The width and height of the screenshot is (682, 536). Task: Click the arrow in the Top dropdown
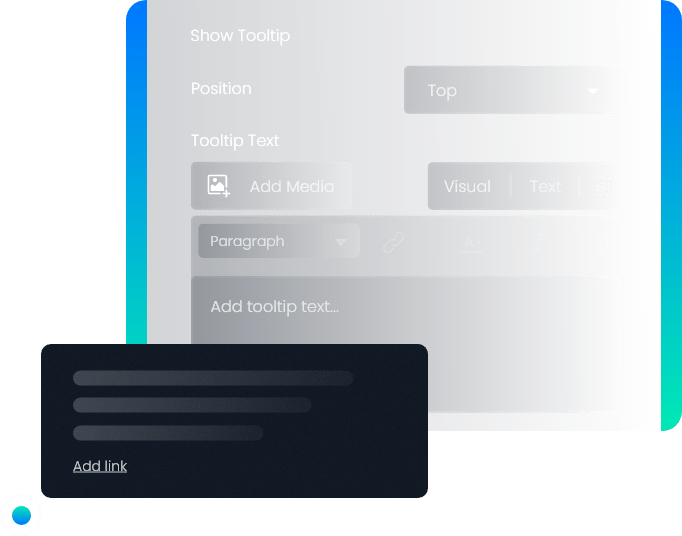tap(592, 91)
